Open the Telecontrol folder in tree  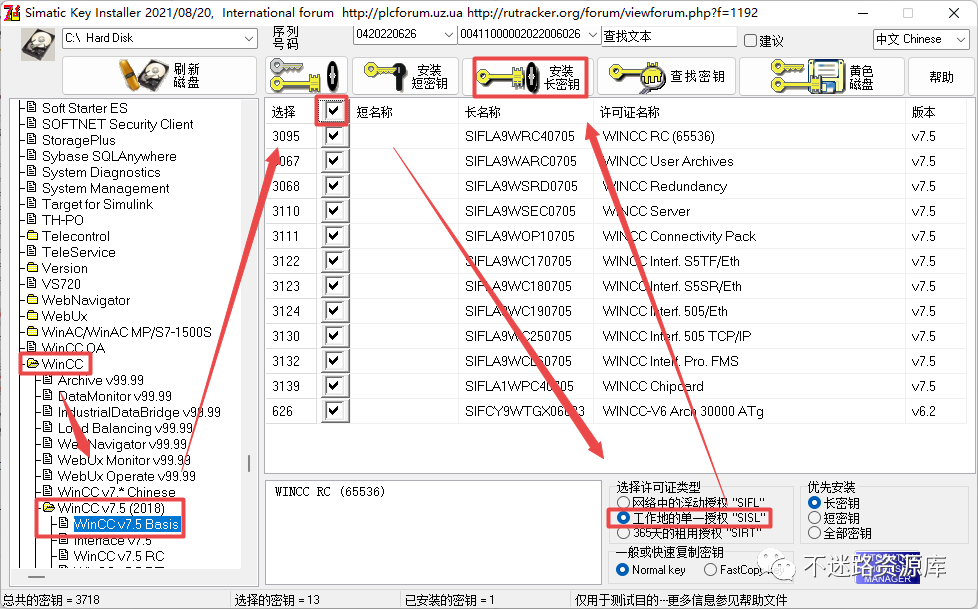click(x=75, y=236)
